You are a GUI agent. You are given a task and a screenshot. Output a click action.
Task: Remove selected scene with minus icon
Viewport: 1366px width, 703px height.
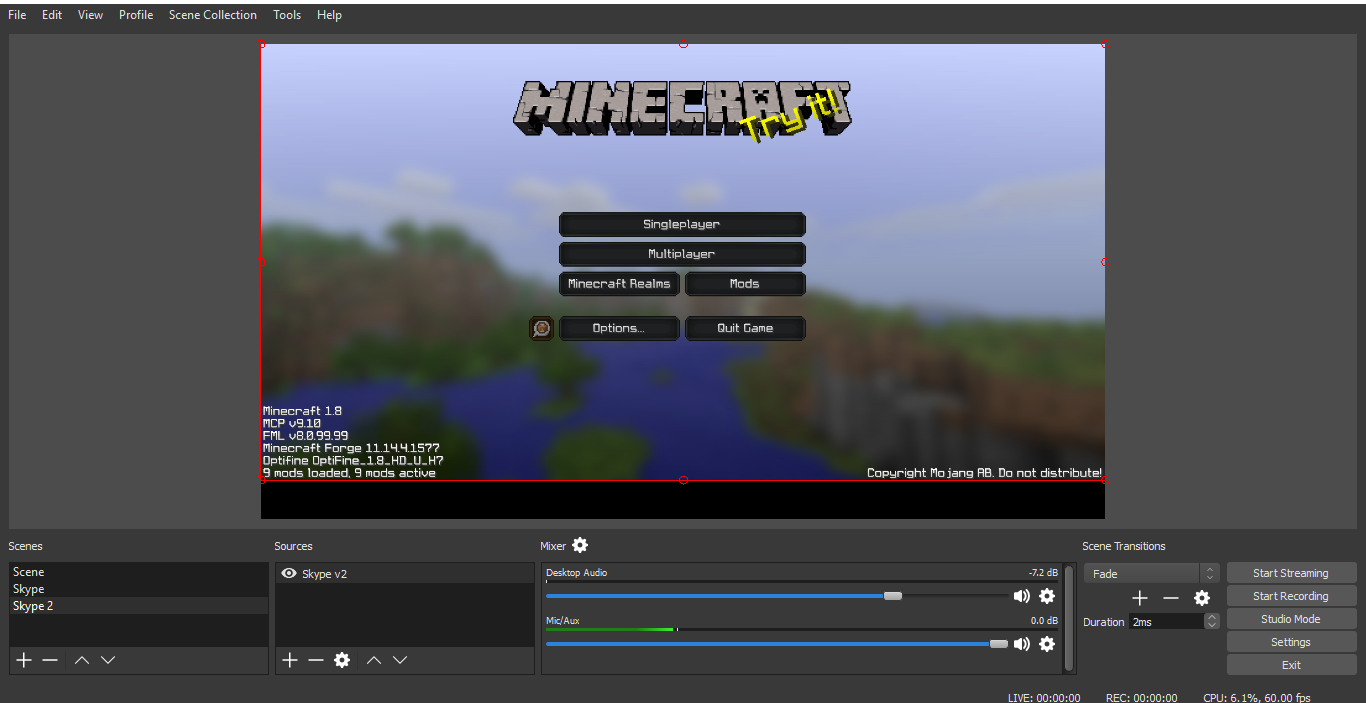(50, 660)
